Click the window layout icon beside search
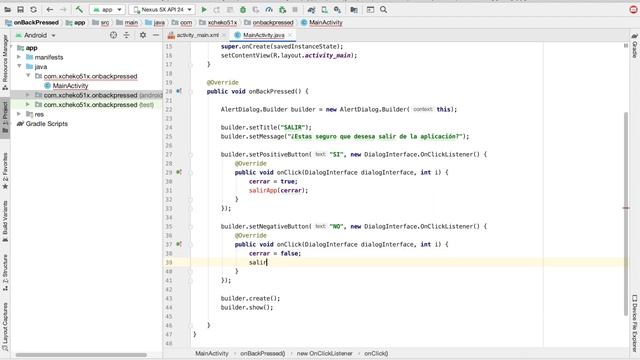Image resolution: width=640 pixels, height=360 pixels. click(x=370, y=9)
